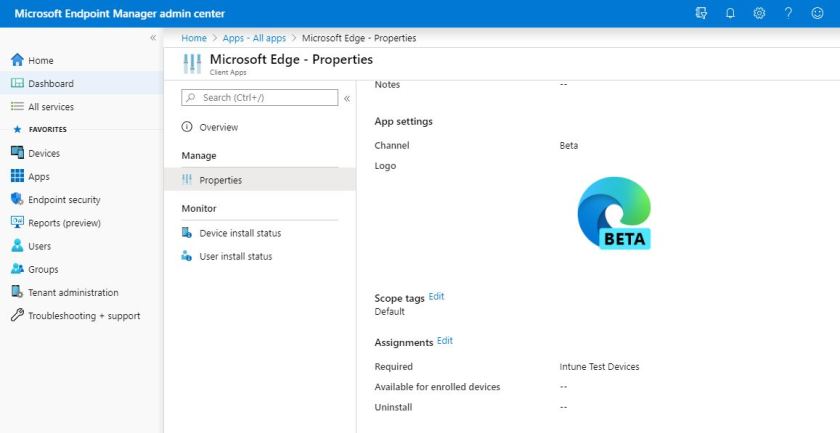
Task: Click the Microsoft Edge Beta logo
Action: point(614,212)
